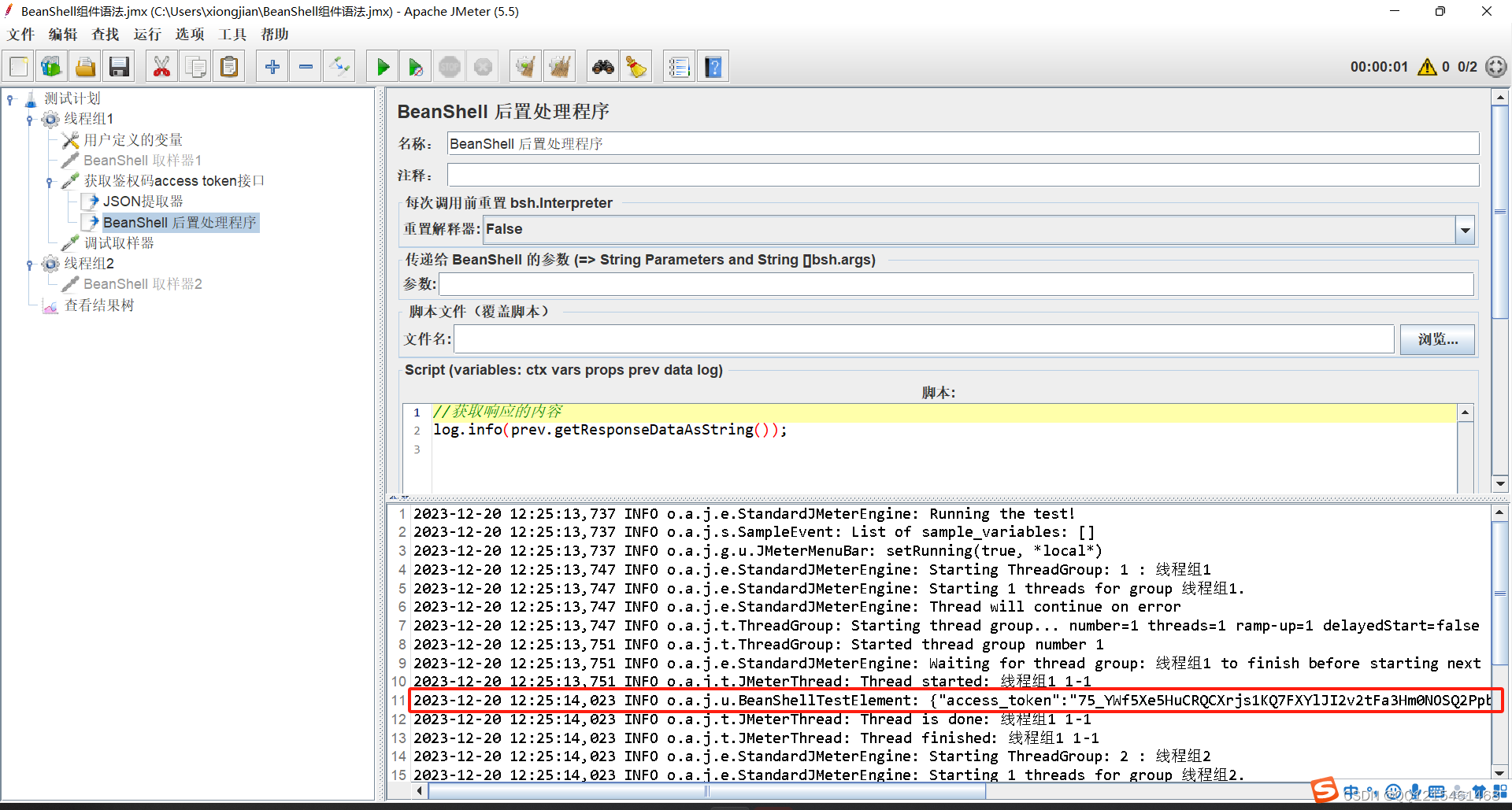
Task: Collapse the 线程组2 tree expander
Action: [x=30, y=264]
